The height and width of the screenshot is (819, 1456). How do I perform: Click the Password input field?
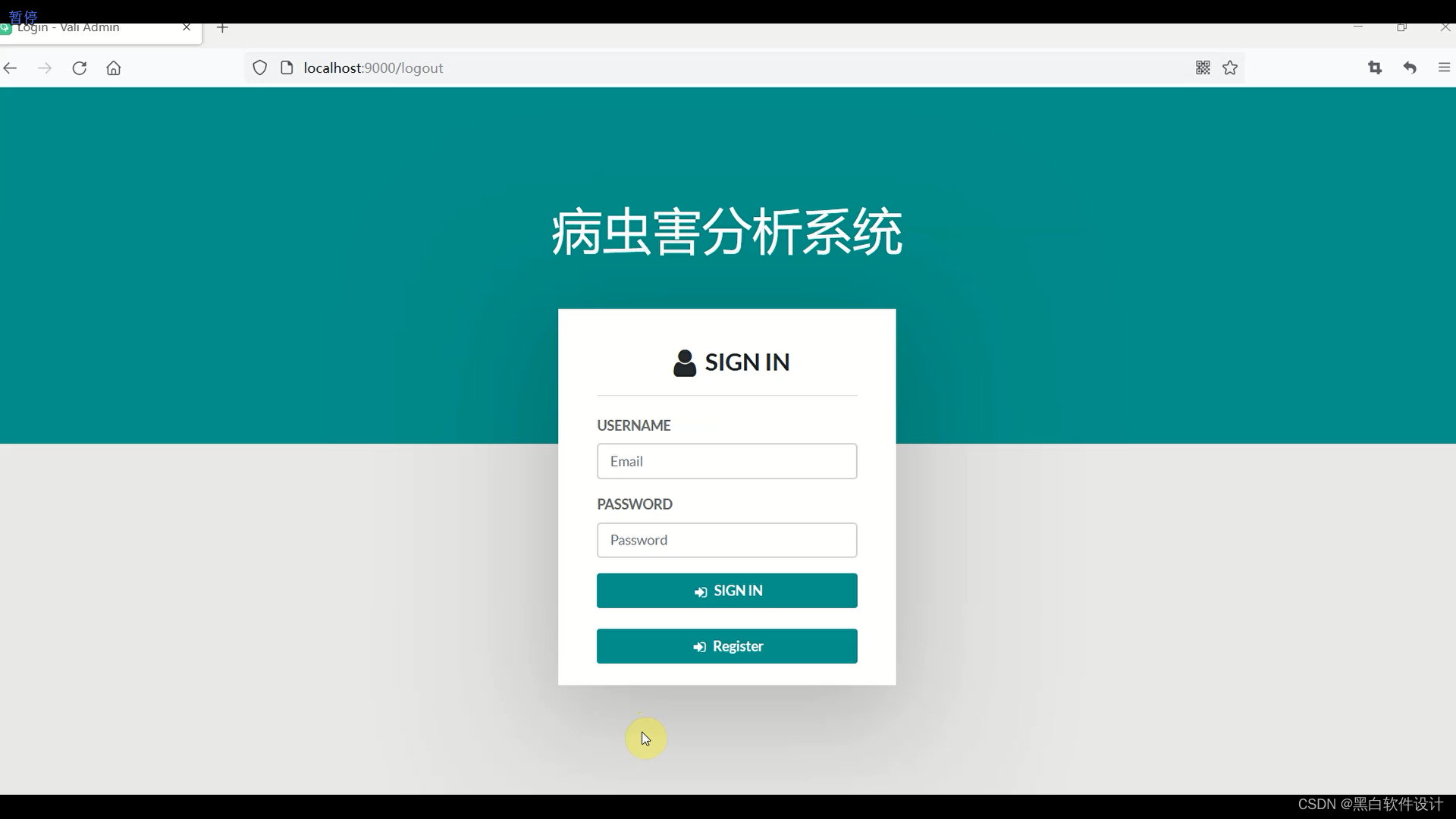pos(728,540)
